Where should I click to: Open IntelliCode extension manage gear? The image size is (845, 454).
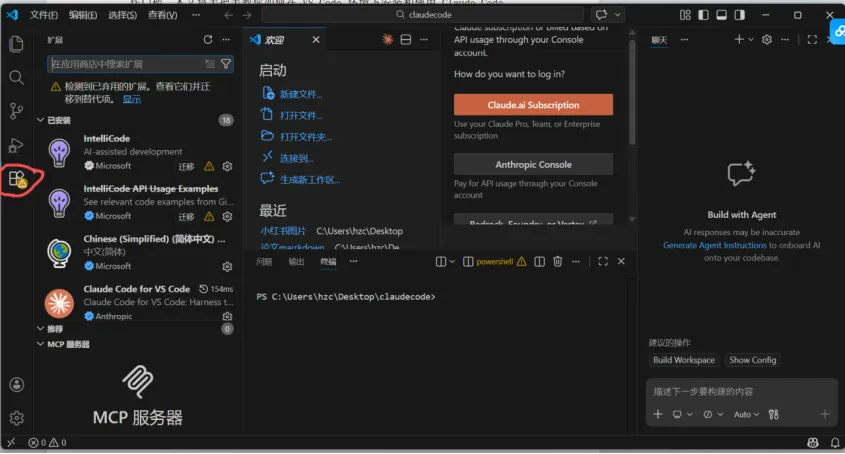tap(227, 166)
